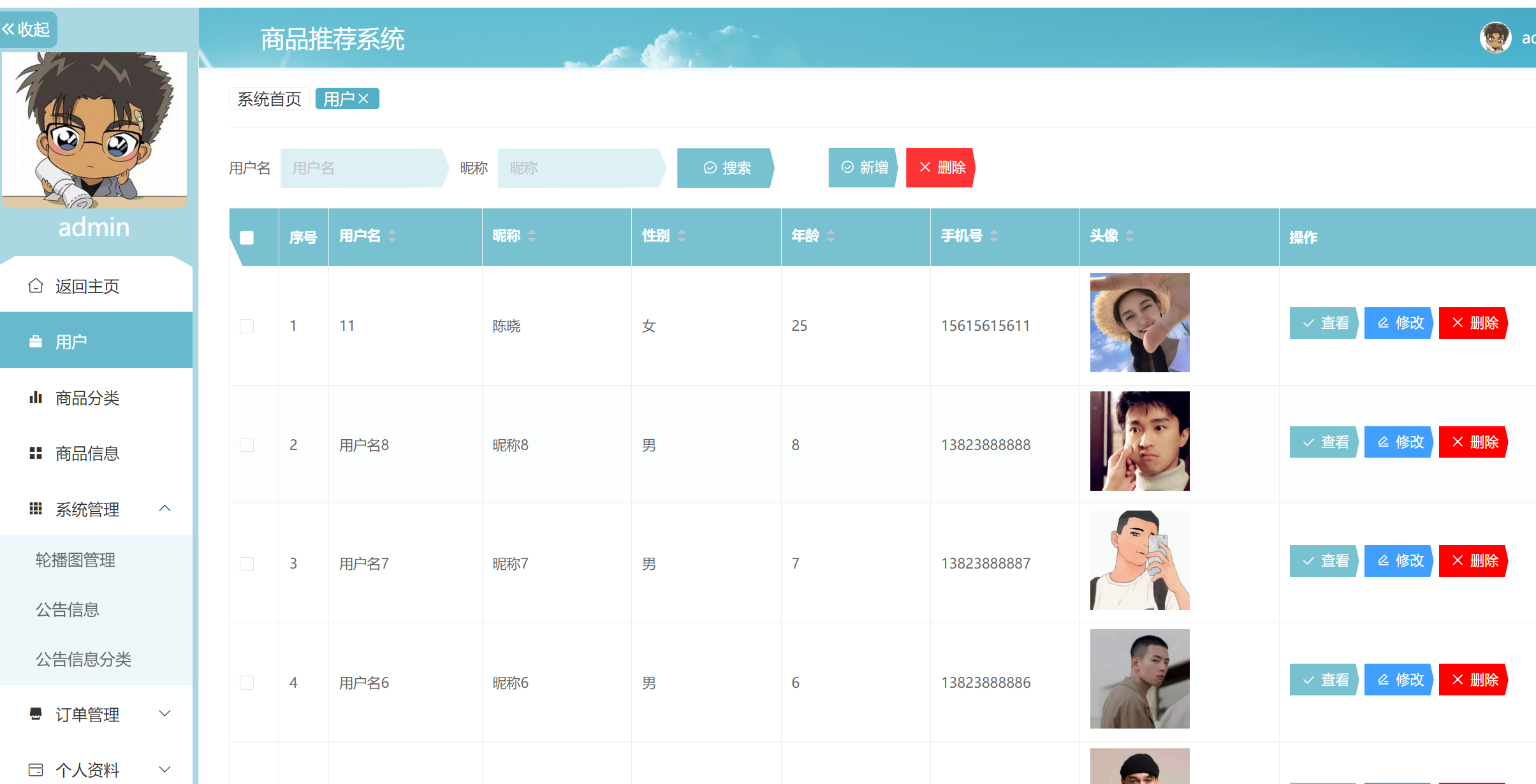
Task: Click the bar-chart icon for 商品分类
Action: coord(36,398)
